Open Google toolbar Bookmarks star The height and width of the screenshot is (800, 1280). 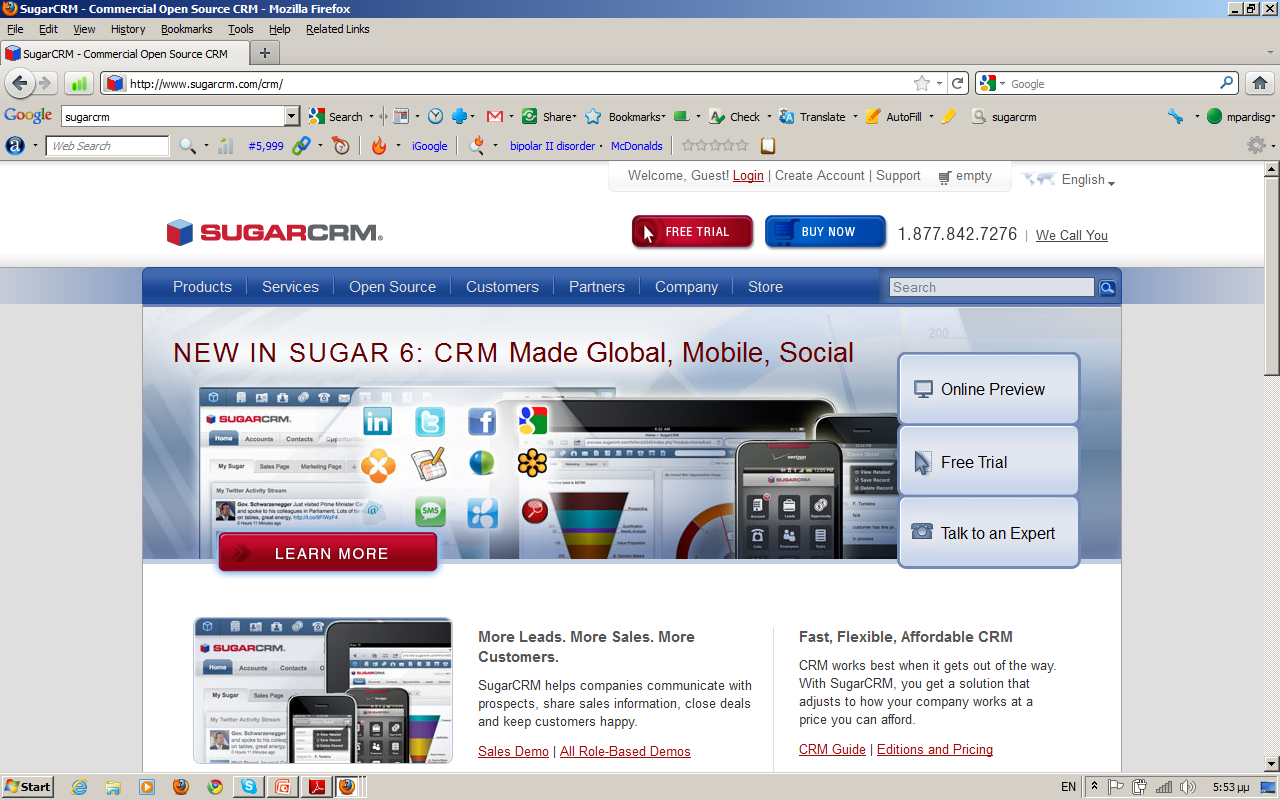coord(593,117)
